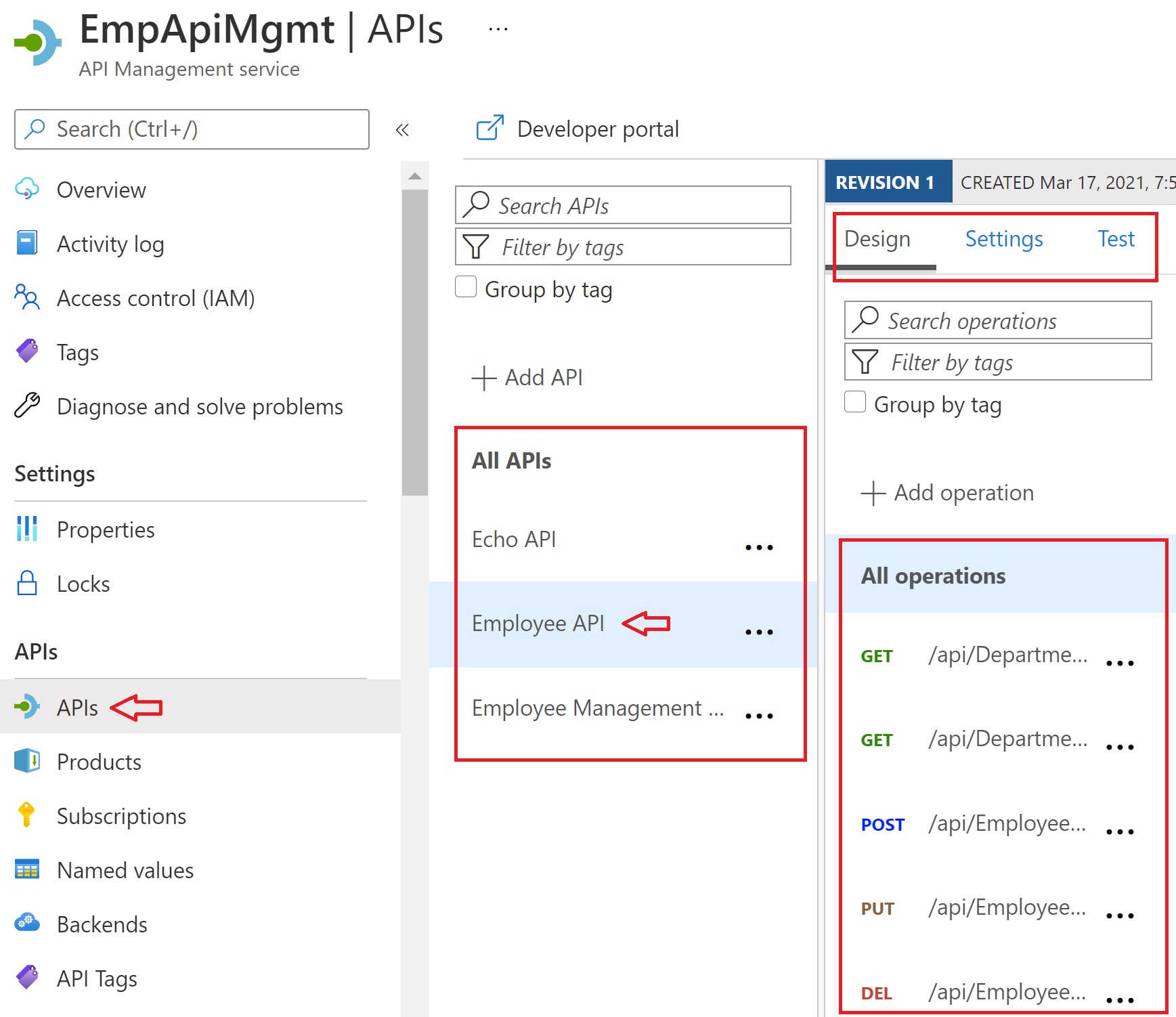Focus the Search APIs field
Image resolution: width=1176 pixels, height=1017 pixels.
tap(623, 205)
